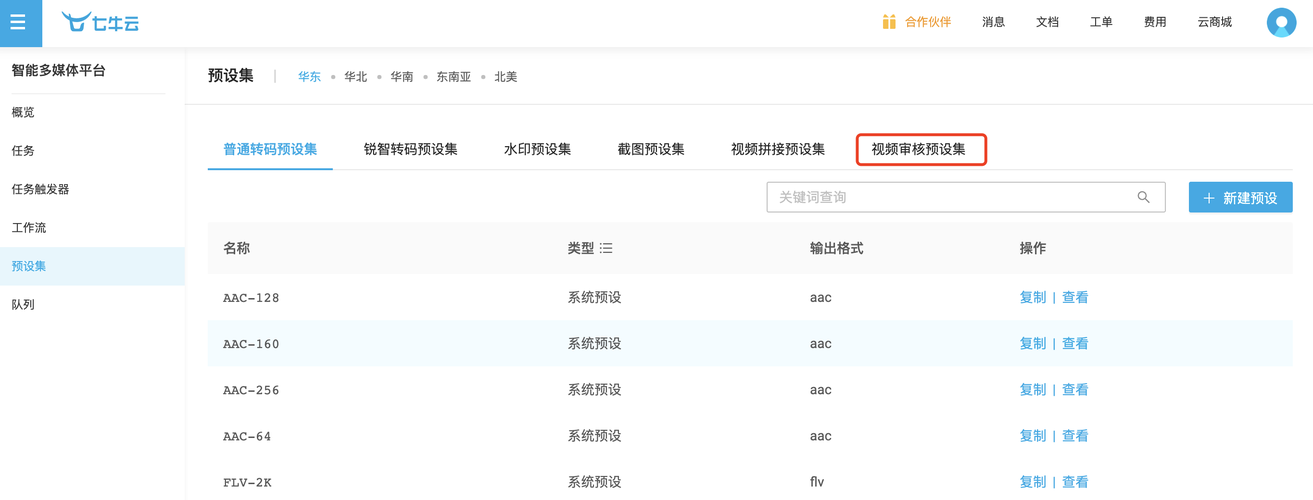Open the 类型 column filter icon

pyautogui.click(x=606, y=248)
